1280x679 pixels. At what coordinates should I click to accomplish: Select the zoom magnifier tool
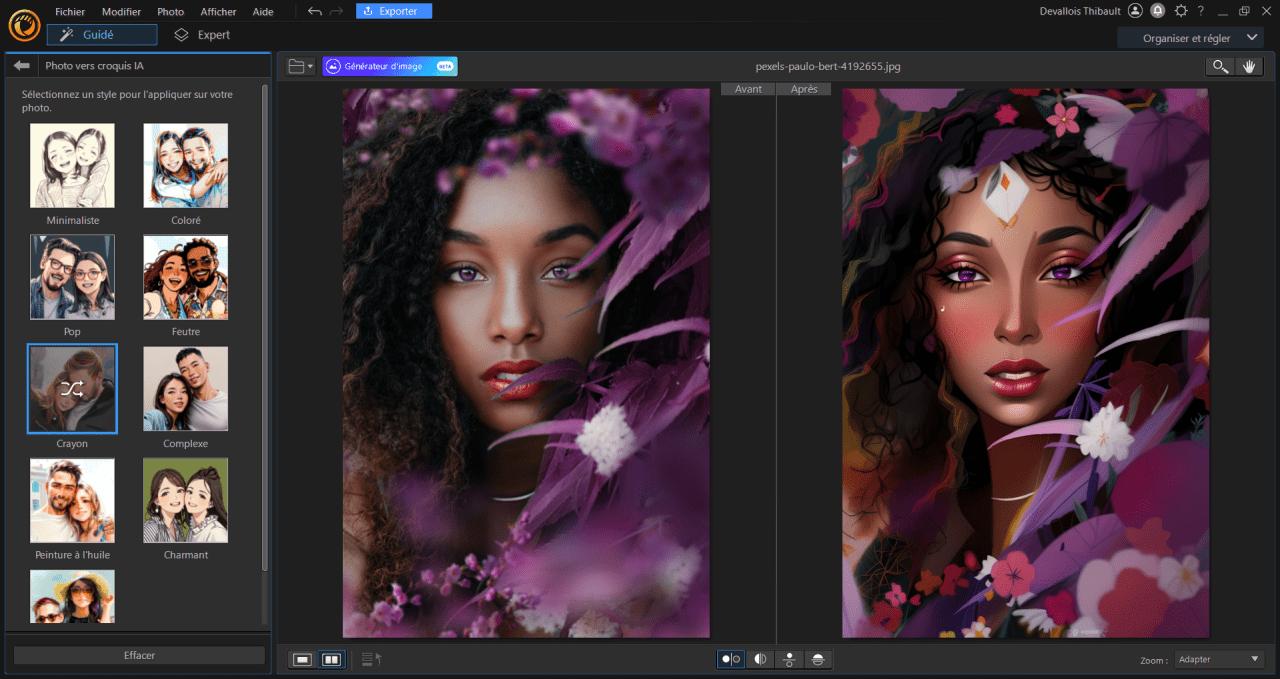[x=1219, y=66]
